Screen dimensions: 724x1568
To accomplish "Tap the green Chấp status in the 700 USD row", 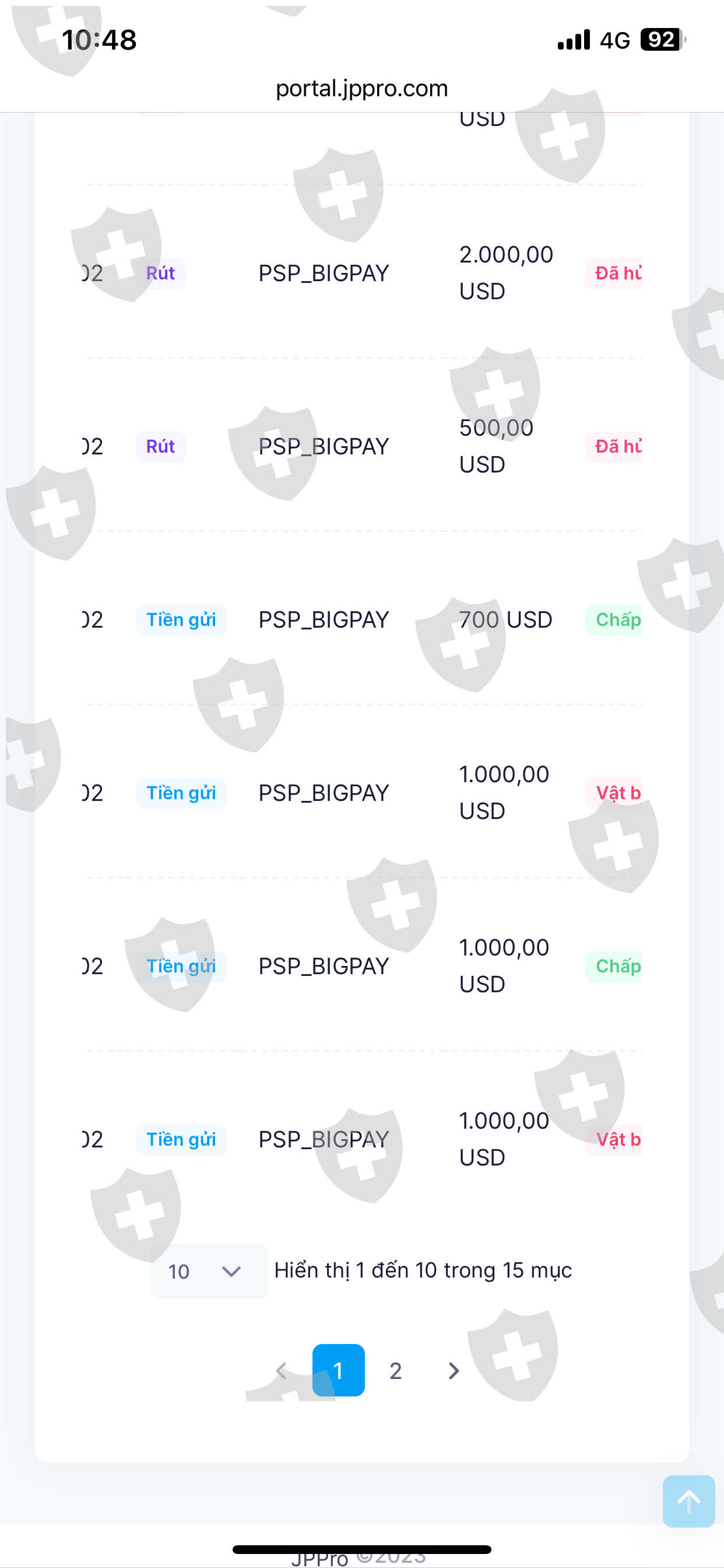I will click(x=616, y=619).
